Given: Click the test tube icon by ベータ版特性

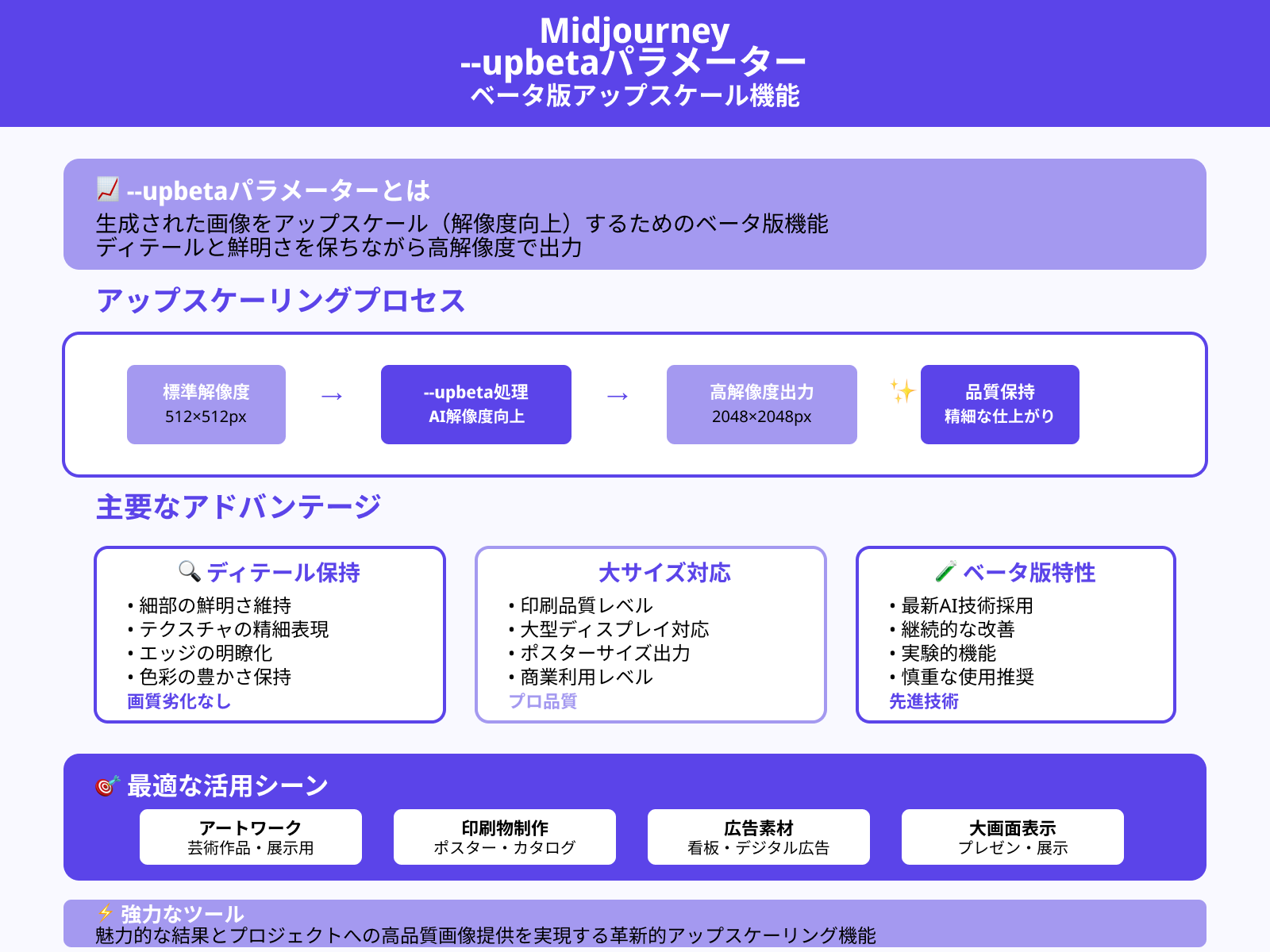Looking at the screenshot, I should (x=946, y=571).
